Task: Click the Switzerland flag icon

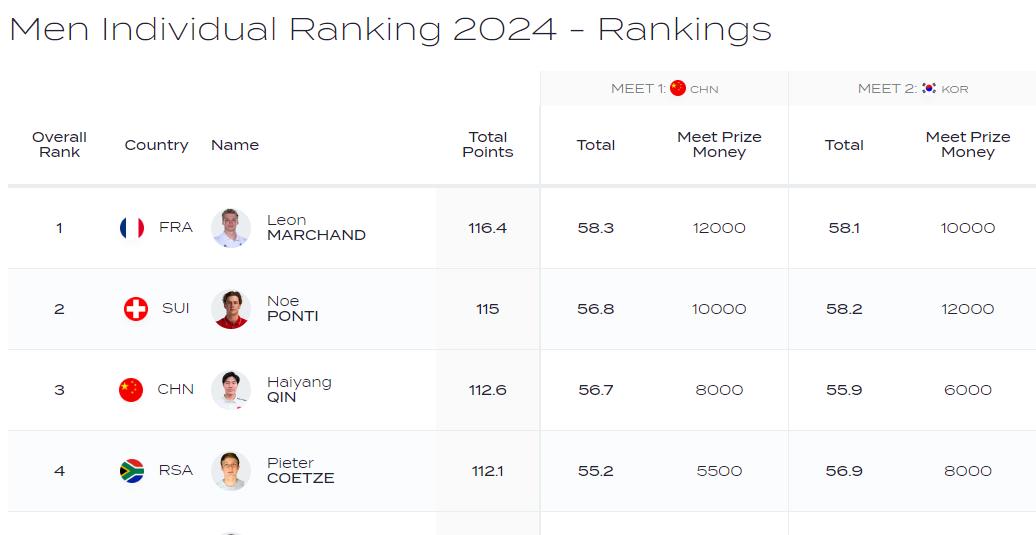Action: click(x=136, y=308)
